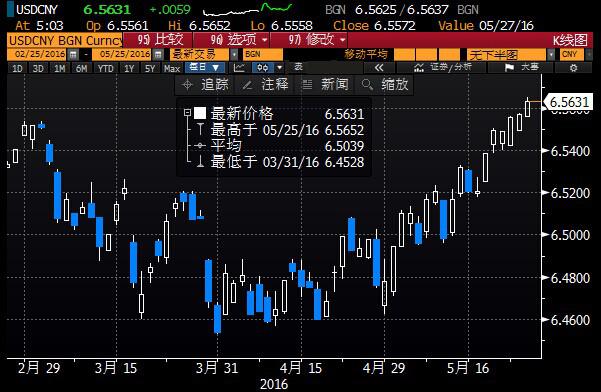Activate the 追踪 crosshair tool

[205, 84]
